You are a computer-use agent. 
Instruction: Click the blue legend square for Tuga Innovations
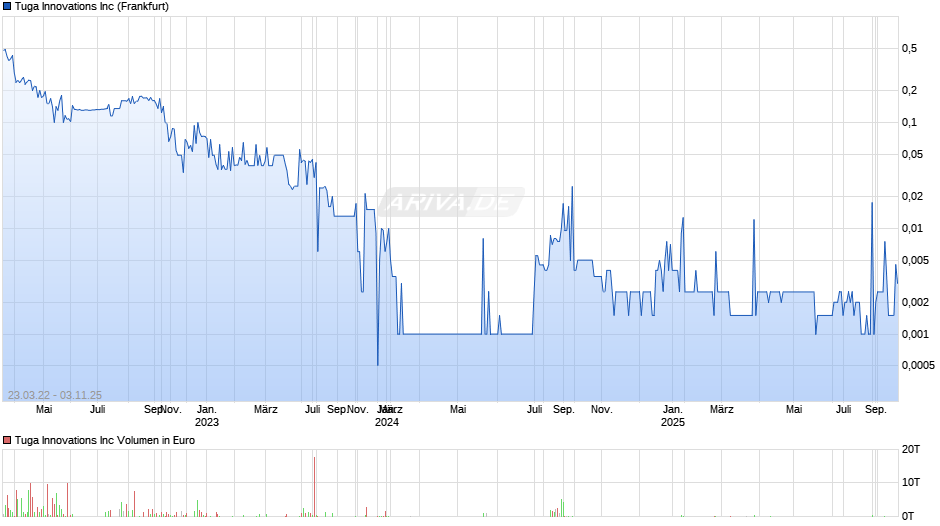[x=7, y=7]
